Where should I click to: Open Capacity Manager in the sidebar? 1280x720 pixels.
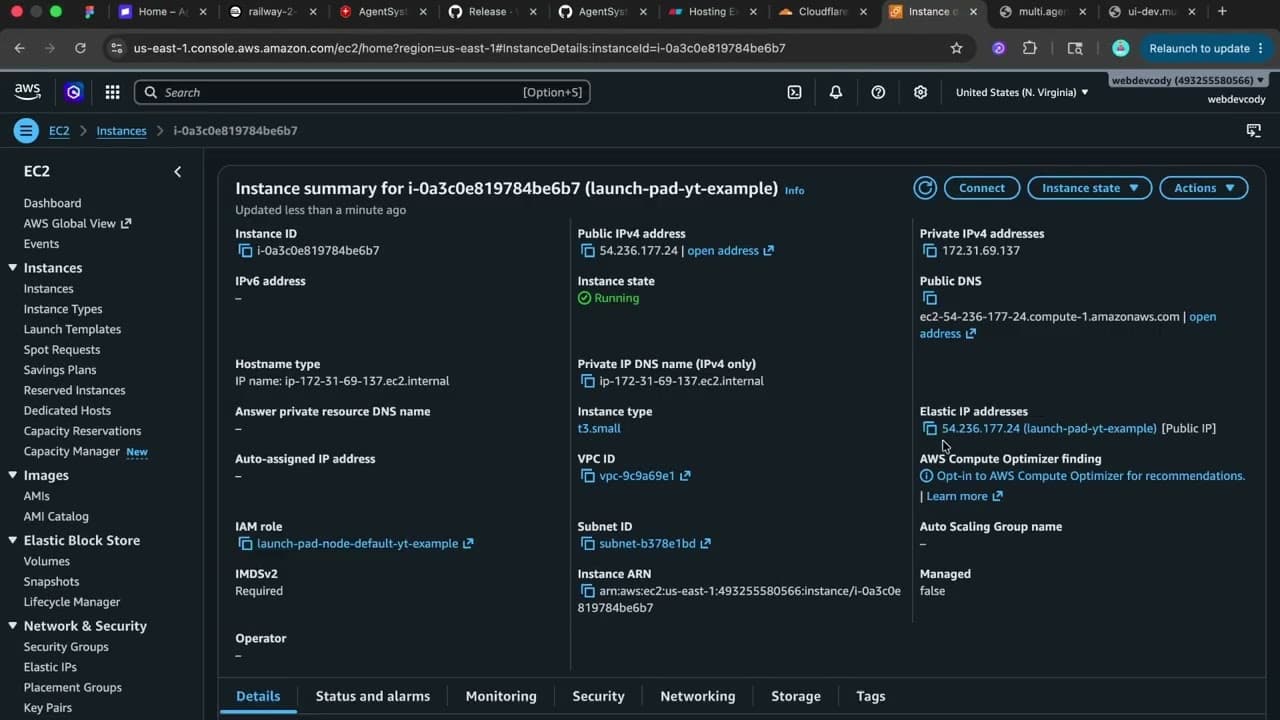click(71, 451)
